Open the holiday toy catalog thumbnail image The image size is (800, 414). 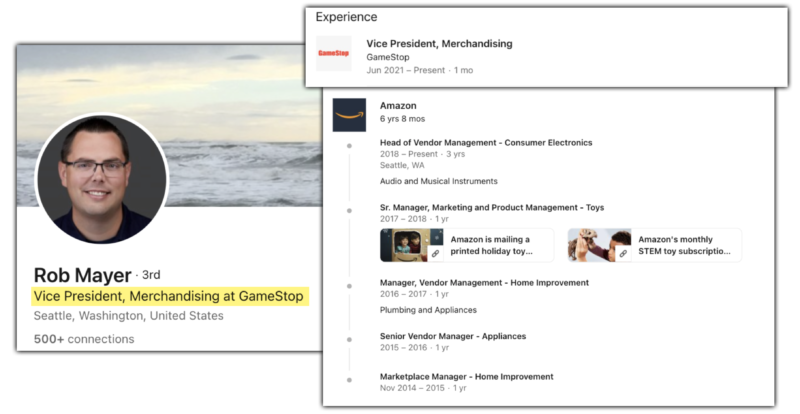[411, 245]
